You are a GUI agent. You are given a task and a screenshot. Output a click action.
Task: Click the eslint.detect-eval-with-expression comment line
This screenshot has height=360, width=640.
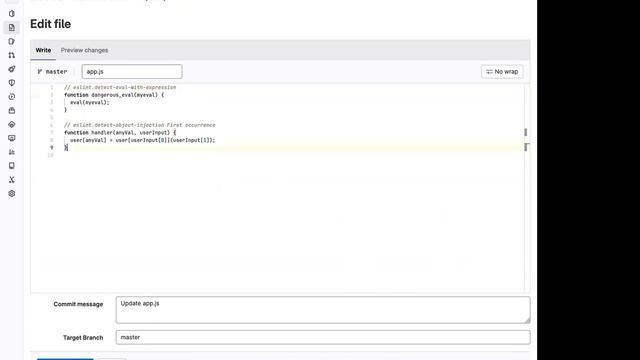click(x=120, y=87)
